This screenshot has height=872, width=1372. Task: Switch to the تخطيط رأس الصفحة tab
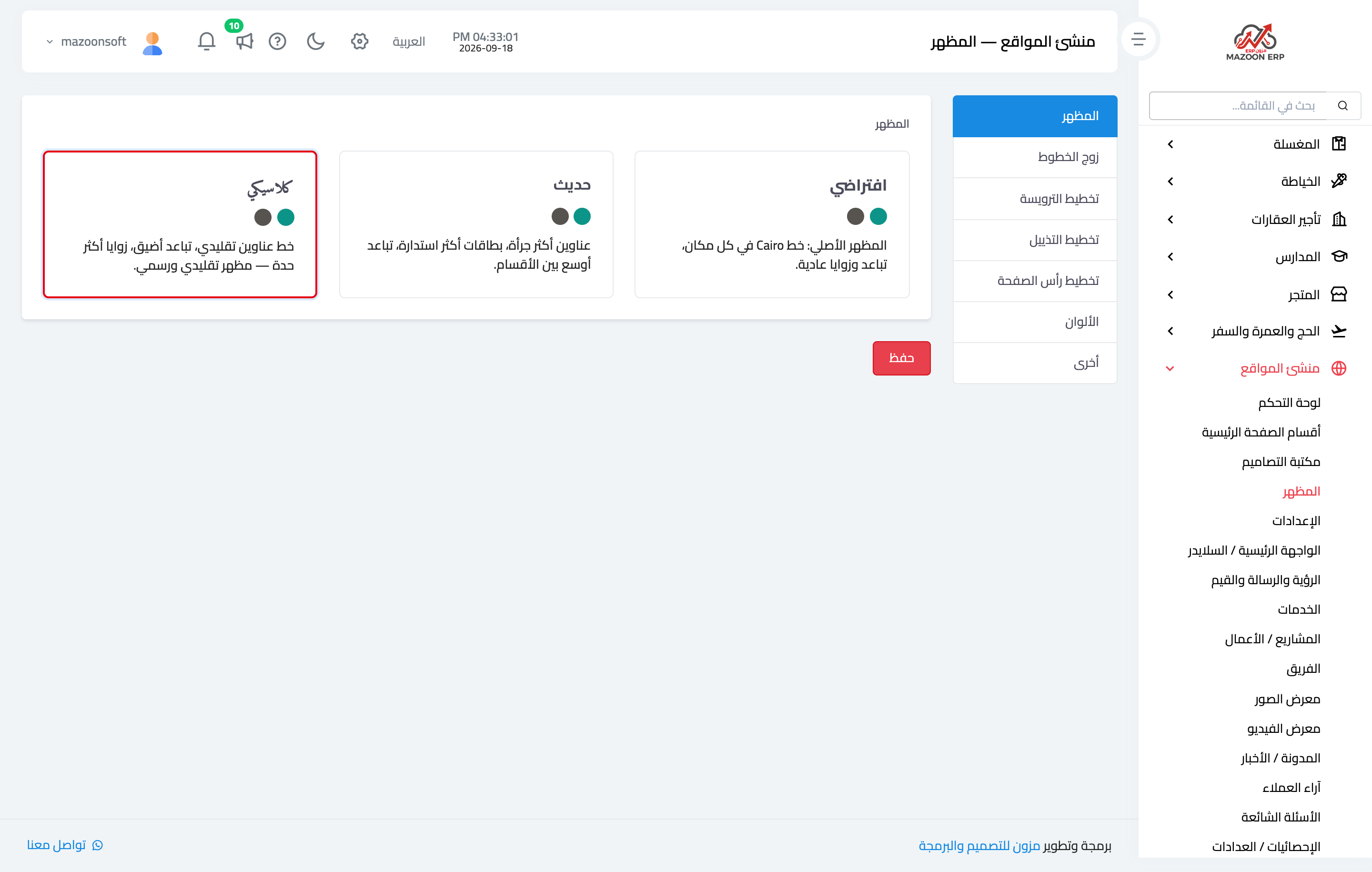tap(1035, 281)
